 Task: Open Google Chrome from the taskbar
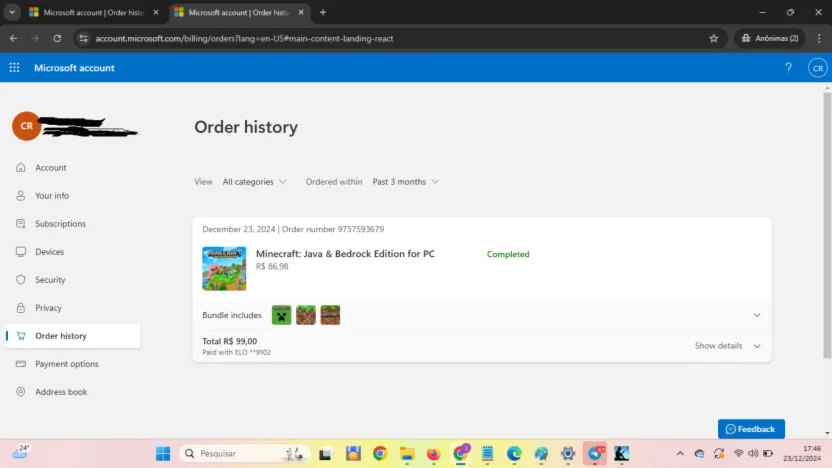(380, 454)
